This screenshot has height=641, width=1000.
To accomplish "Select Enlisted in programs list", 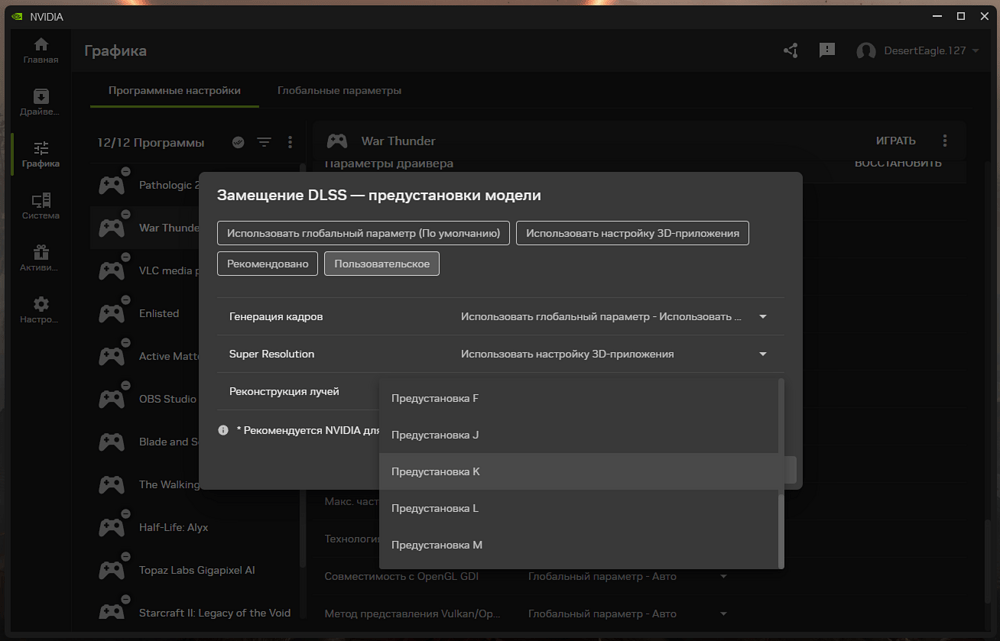I will pyautogui.click(x=159, y=313).
